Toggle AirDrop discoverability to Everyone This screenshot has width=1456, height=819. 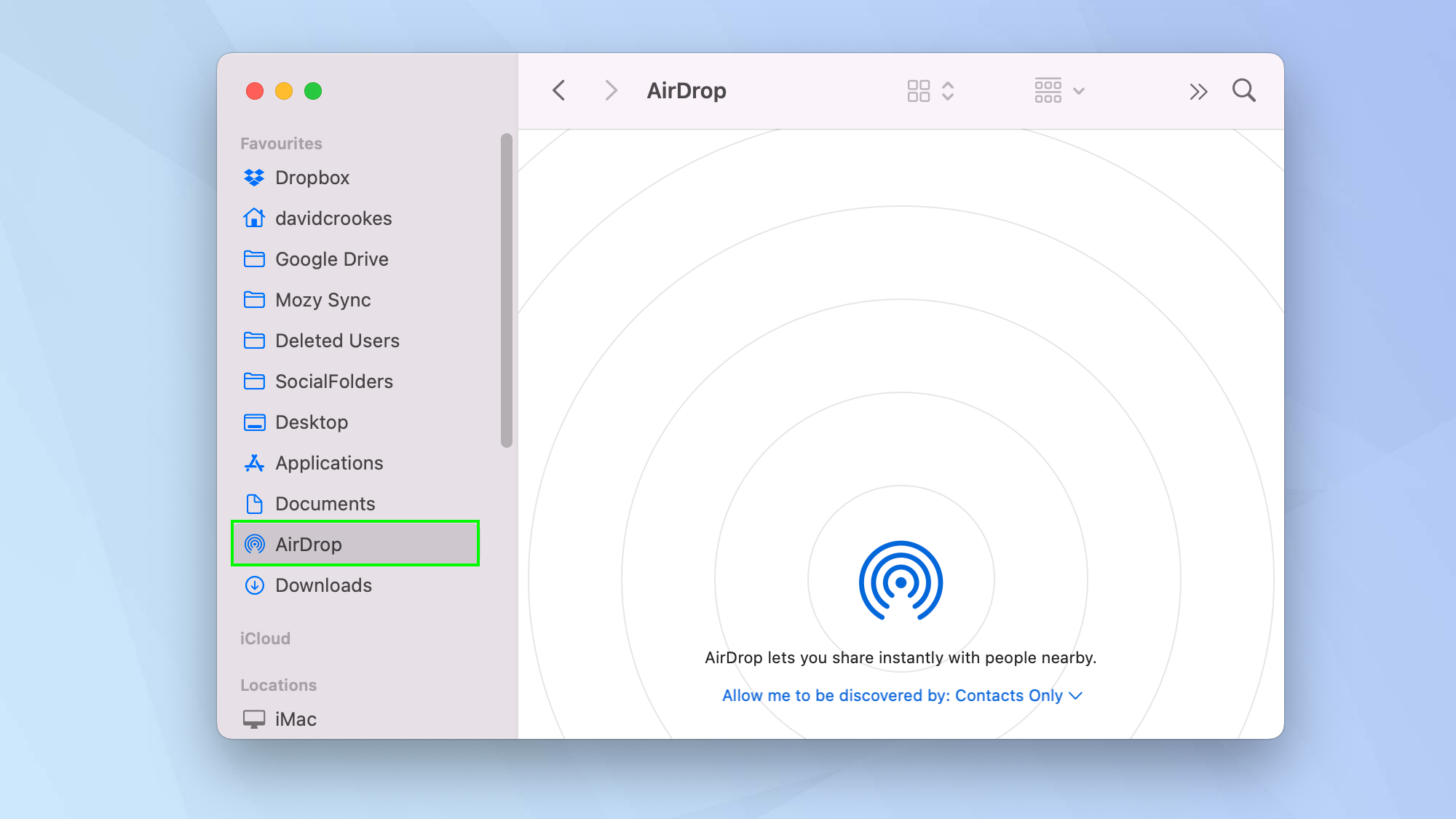901,695
